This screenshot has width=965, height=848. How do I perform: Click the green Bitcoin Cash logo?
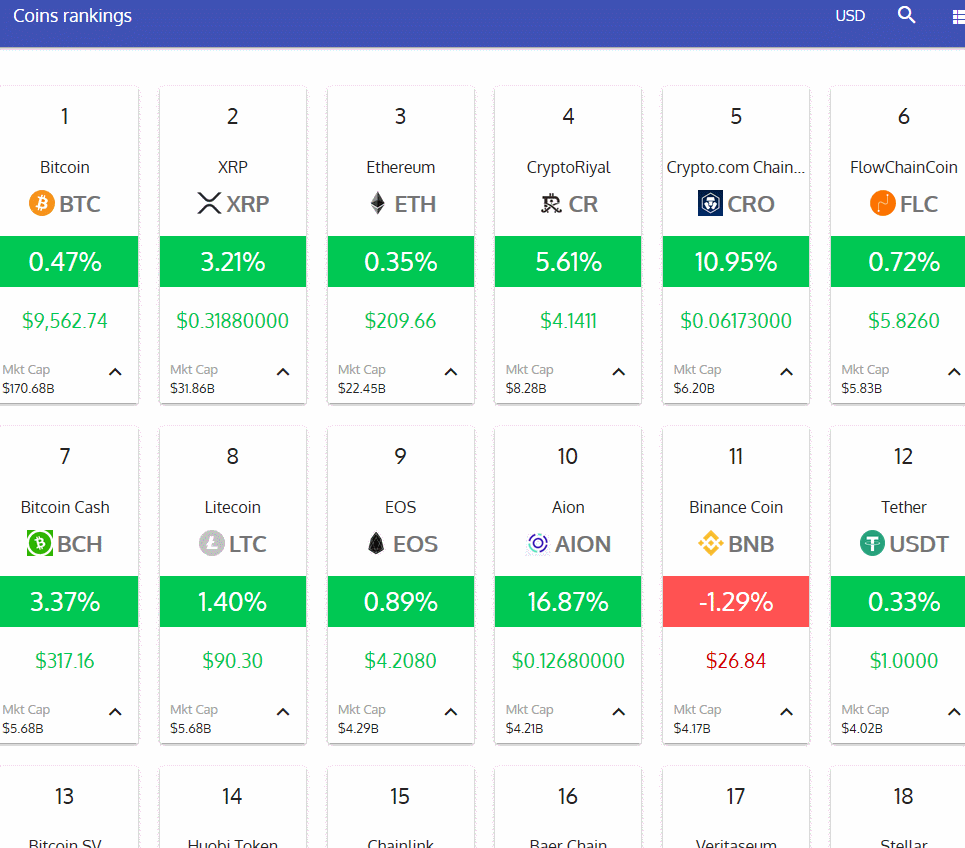40,543
